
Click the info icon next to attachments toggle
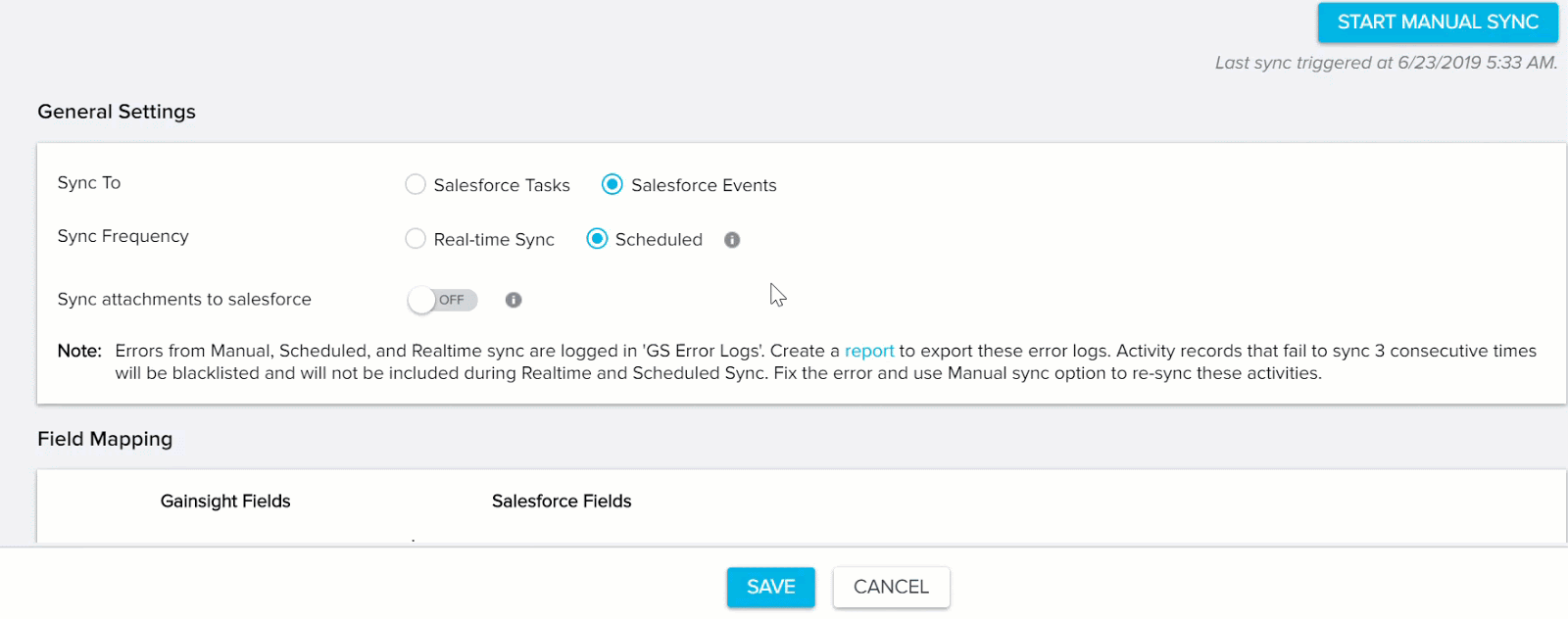click(514, 300)
